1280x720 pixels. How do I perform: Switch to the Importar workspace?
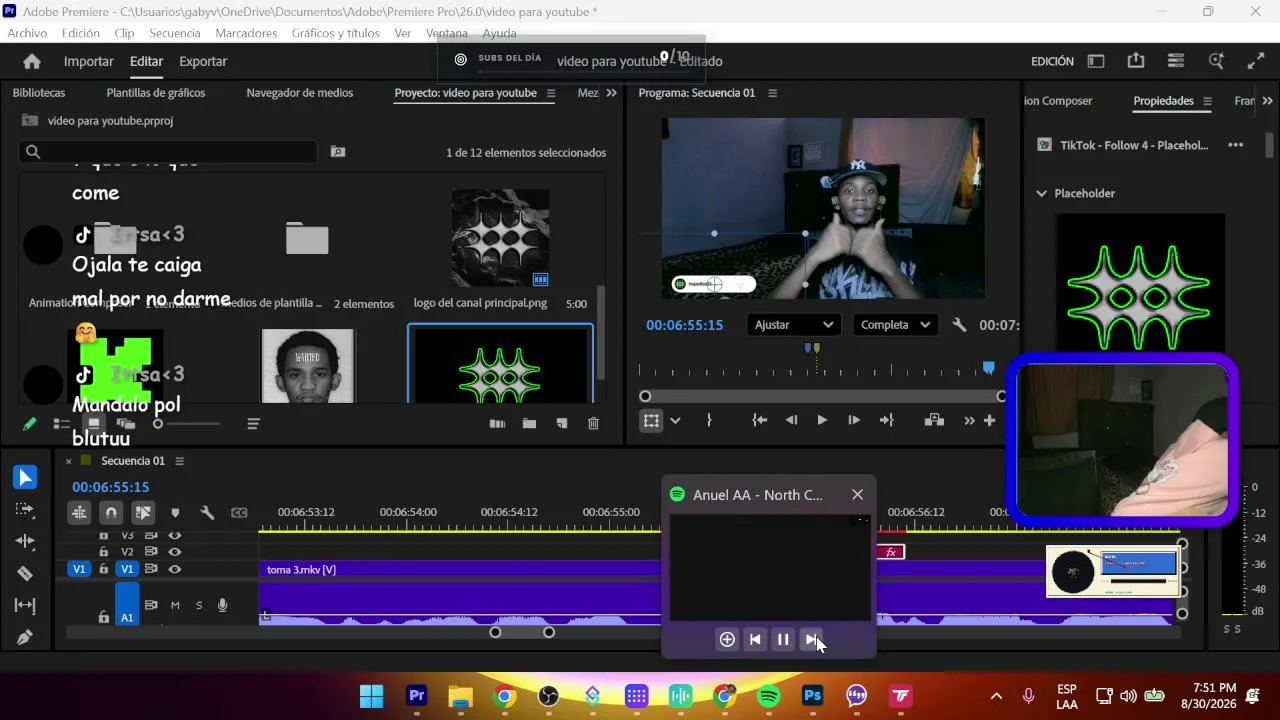(89, 61)
